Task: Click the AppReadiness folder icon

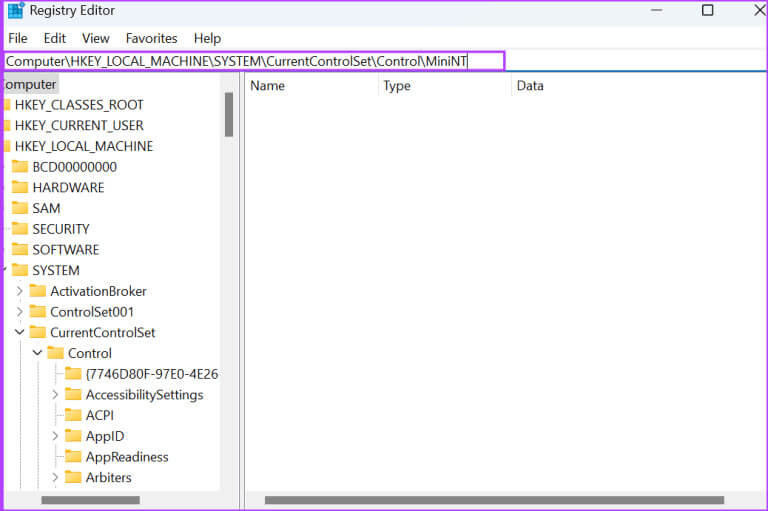Action: coord(73,457)
